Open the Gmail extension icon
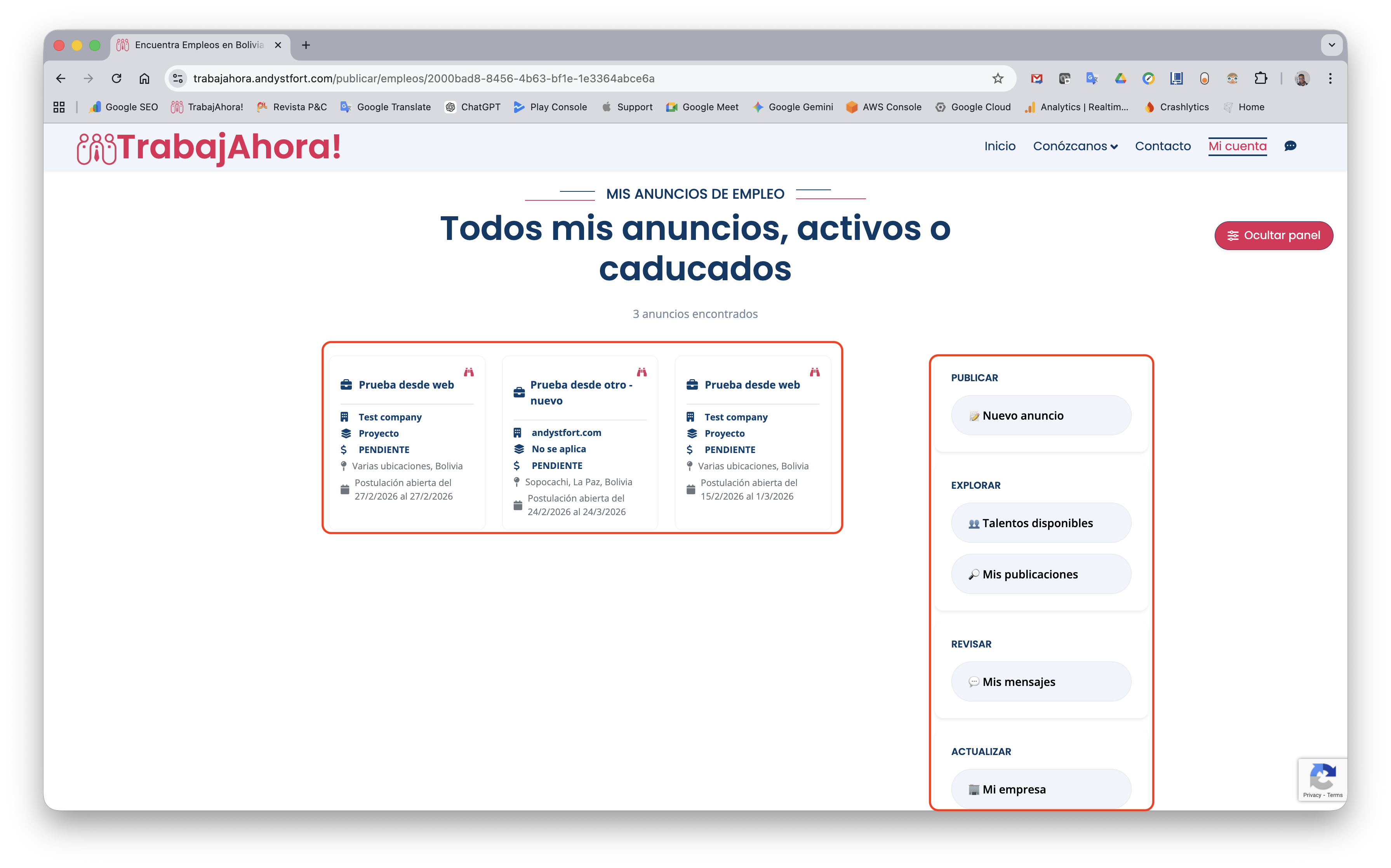 coord(1036,79)
